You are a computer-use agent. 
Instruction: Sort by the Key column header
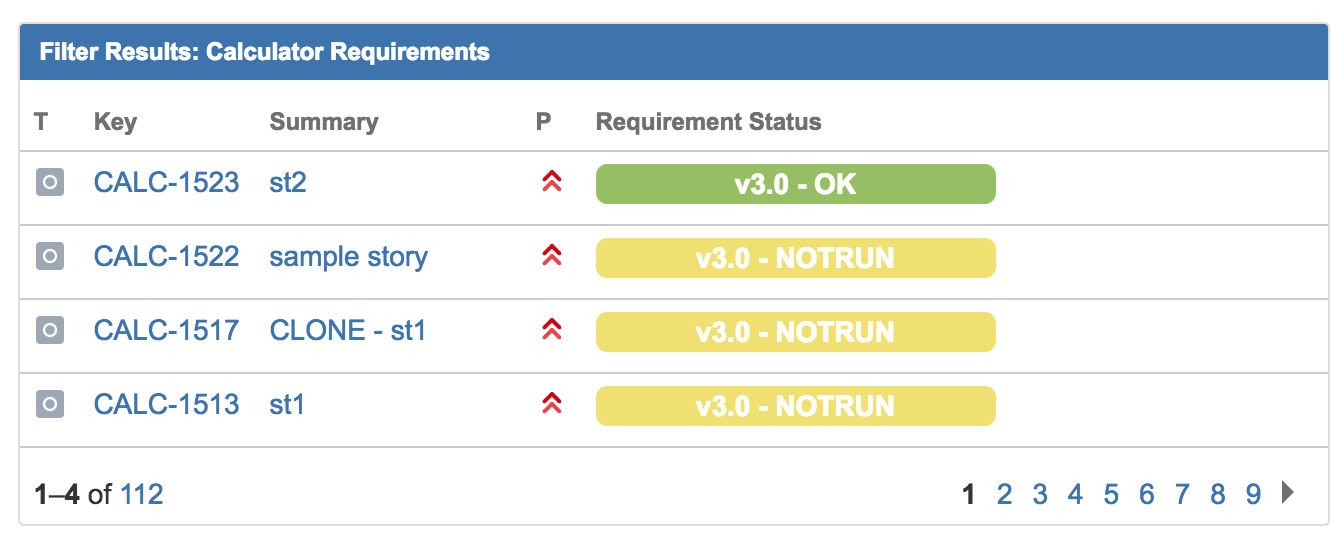[115, 122]
